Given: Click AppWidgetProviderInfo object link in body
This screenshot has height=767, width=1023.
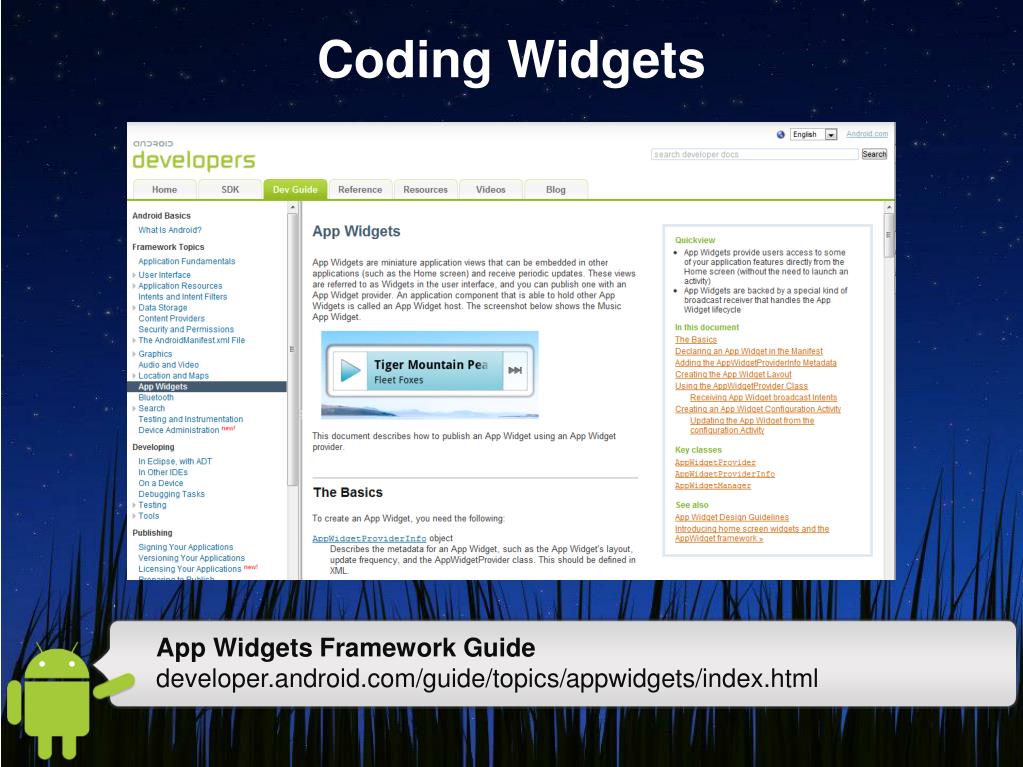Looking at the screenshot, I should pyautogui.click(x=369, y=539).
